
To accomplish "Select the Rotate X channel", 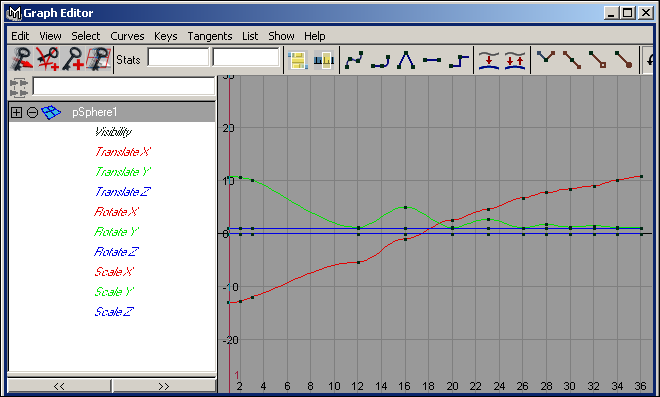I will (116, 212).
